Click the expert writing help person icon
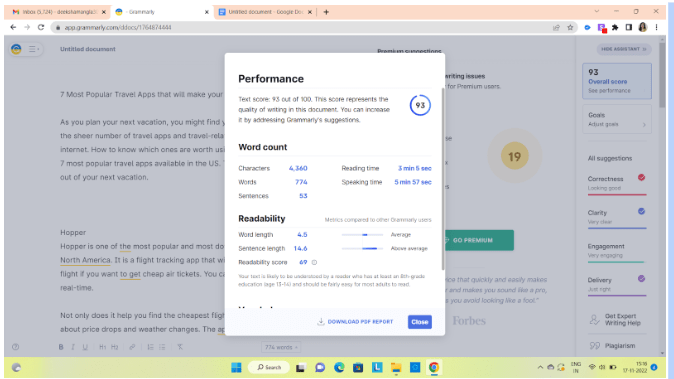The height and width of the screenshot is (379, 674). click(x=594, y=319)
